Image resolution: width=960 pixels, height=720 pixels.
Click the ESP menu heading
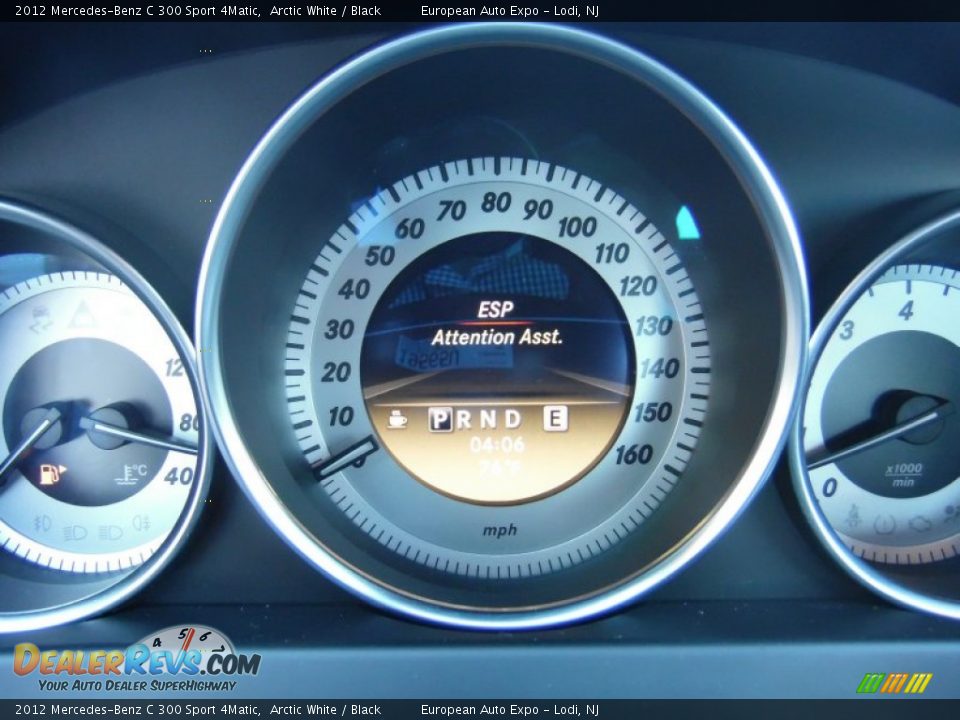click(x=495, y=310)
